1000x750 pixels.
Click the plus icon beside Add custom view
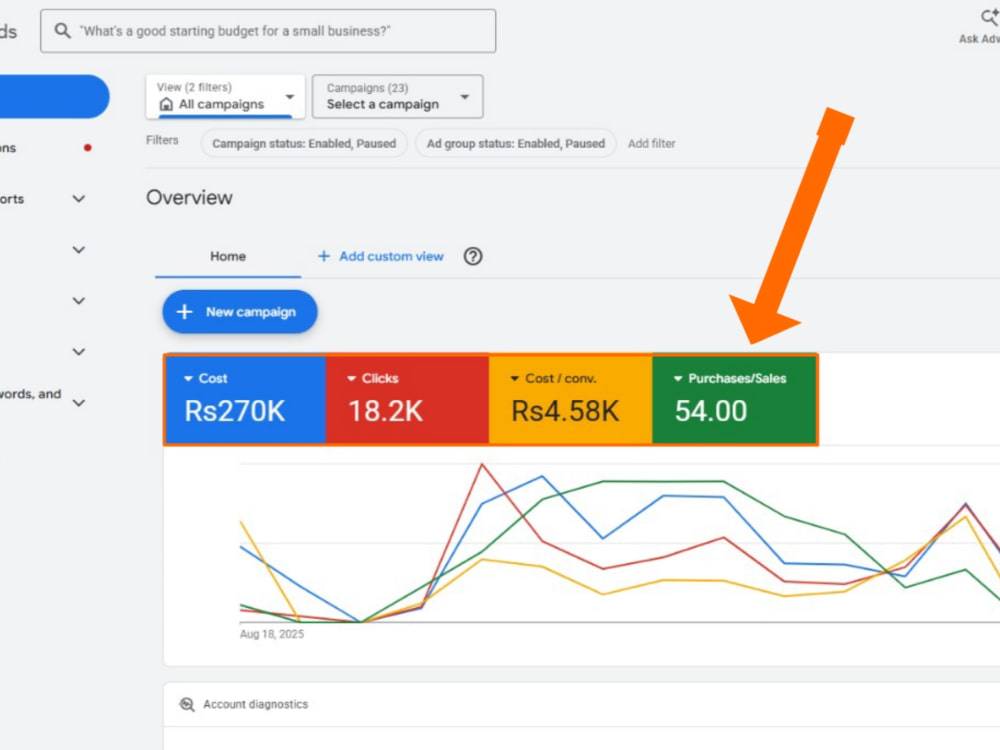pyautogui.click(x=324, y=256)
